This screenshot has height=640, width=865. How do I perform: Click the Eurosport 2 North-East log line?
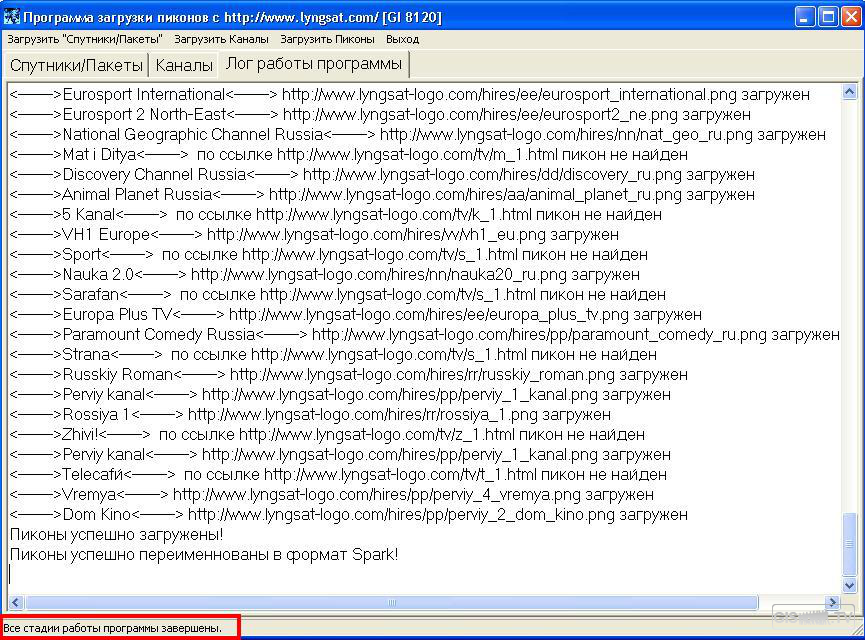(380, 115)
